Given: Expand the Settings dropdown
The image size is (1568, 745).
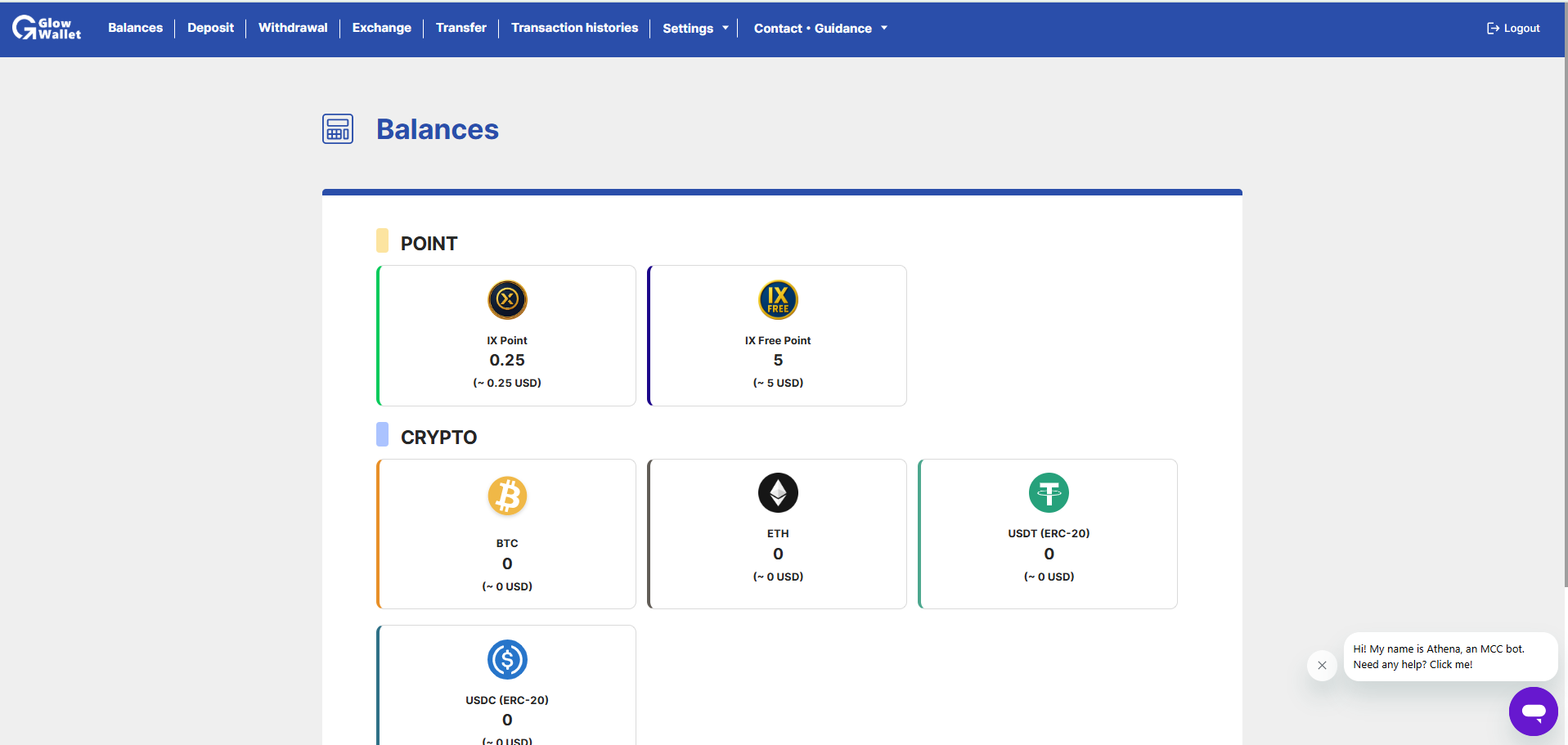Looking at the screenshot, I should coord(695,29).
